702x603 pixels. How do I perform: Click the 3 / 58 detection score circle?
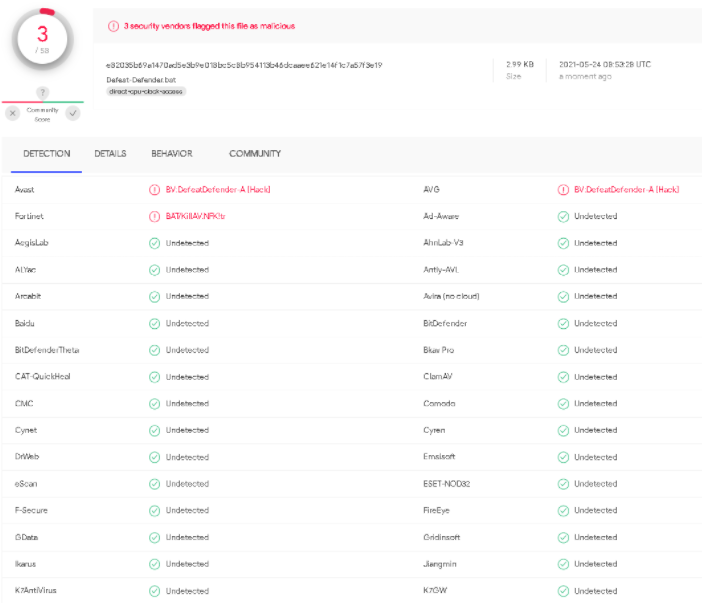(x=42, y=40)
